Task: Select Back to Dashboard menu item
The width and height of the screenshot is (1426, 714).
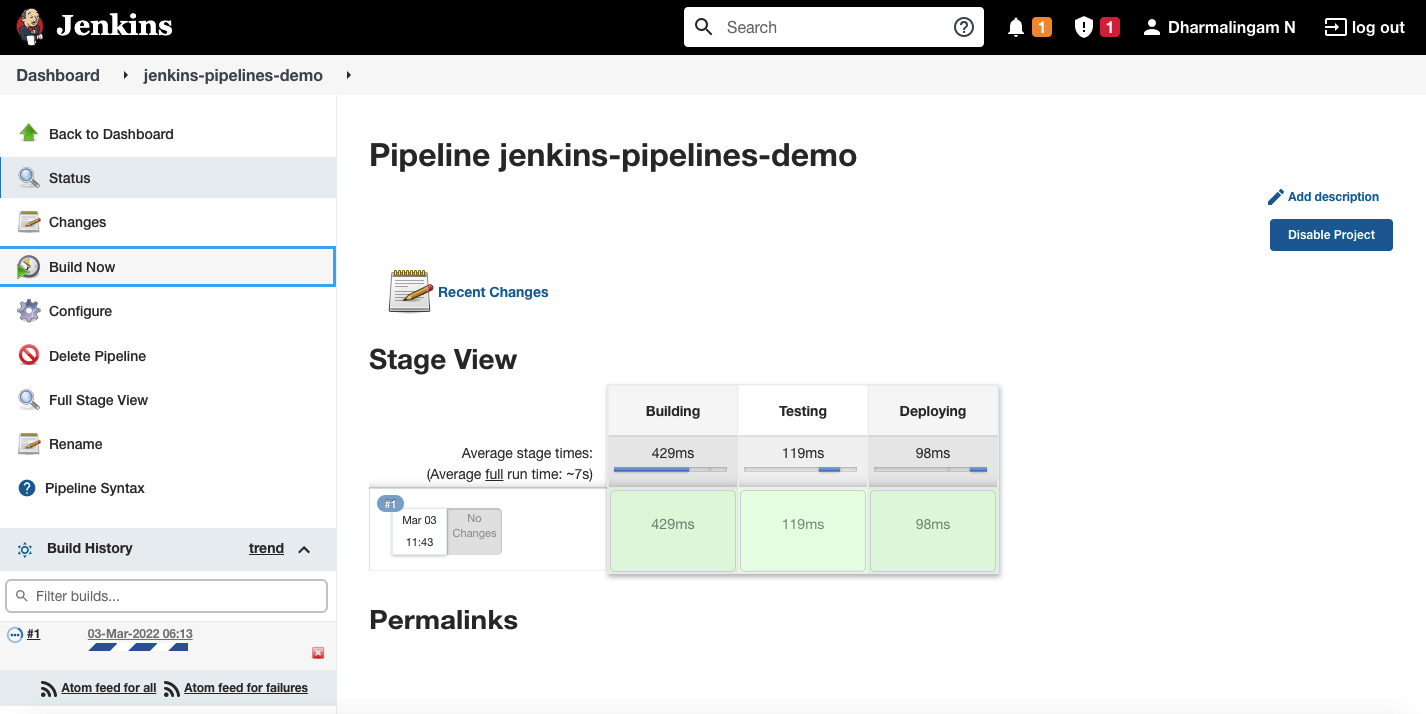Action: pos(111,134)
